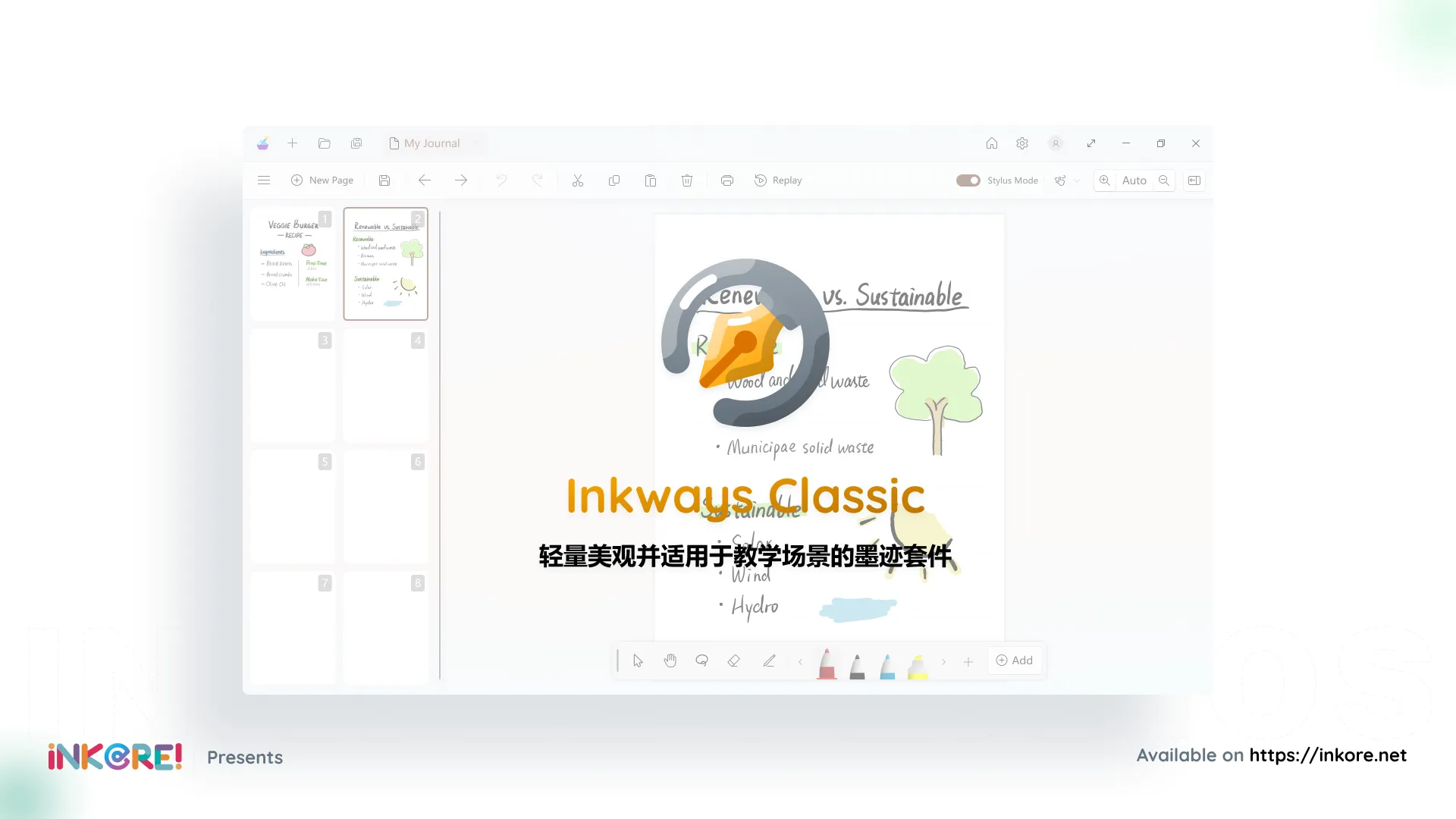The image size is (1456, 819).
Task: Choose the hand pan tool
Action: [670, 661]
